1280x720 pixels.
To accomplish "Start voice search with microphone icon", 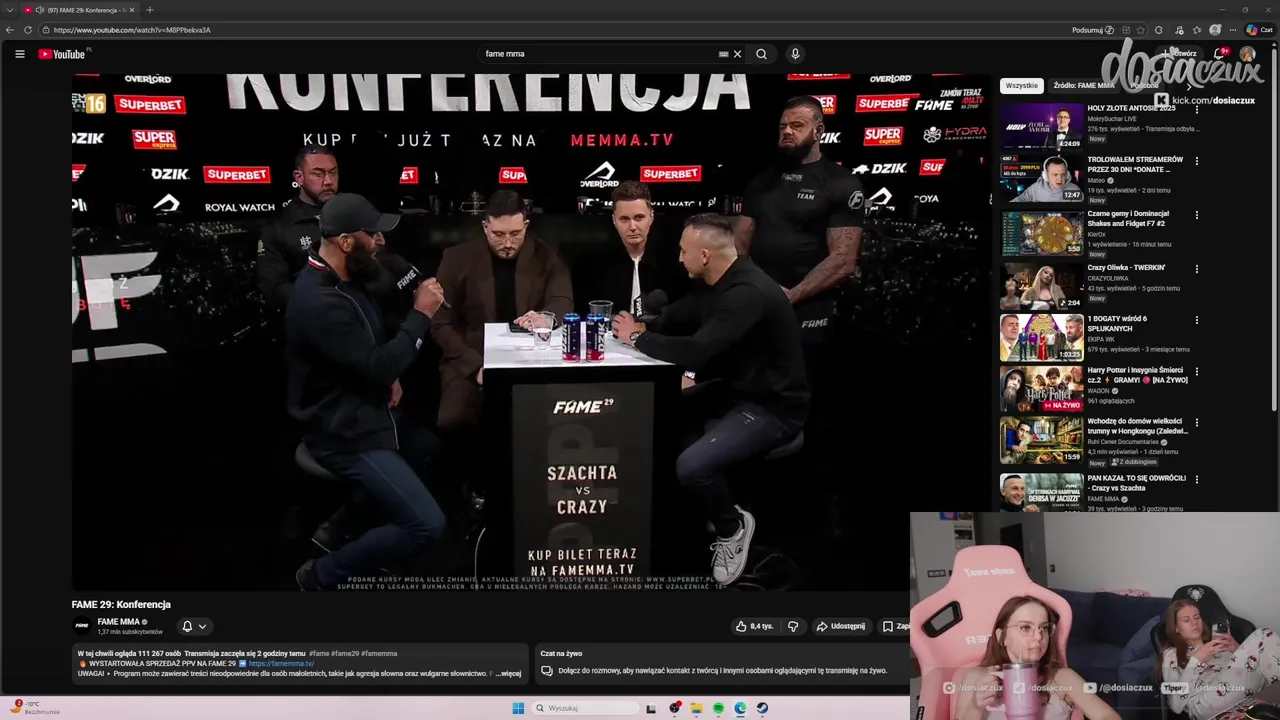I will coord(795,54).
